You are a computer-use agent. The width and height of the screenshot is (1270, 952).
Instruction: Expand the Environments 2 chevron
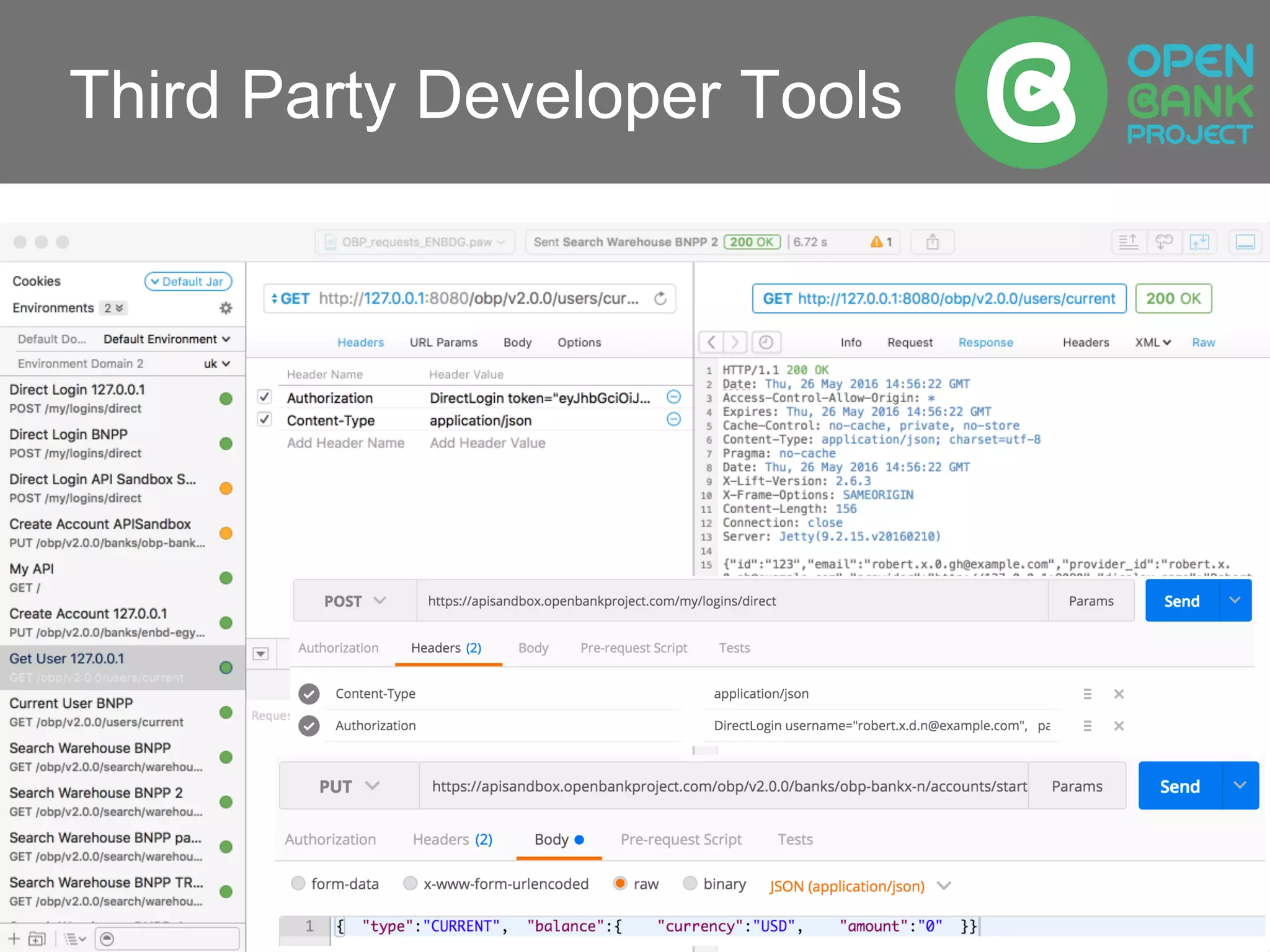pyautogui.click(x=113, y=308)
